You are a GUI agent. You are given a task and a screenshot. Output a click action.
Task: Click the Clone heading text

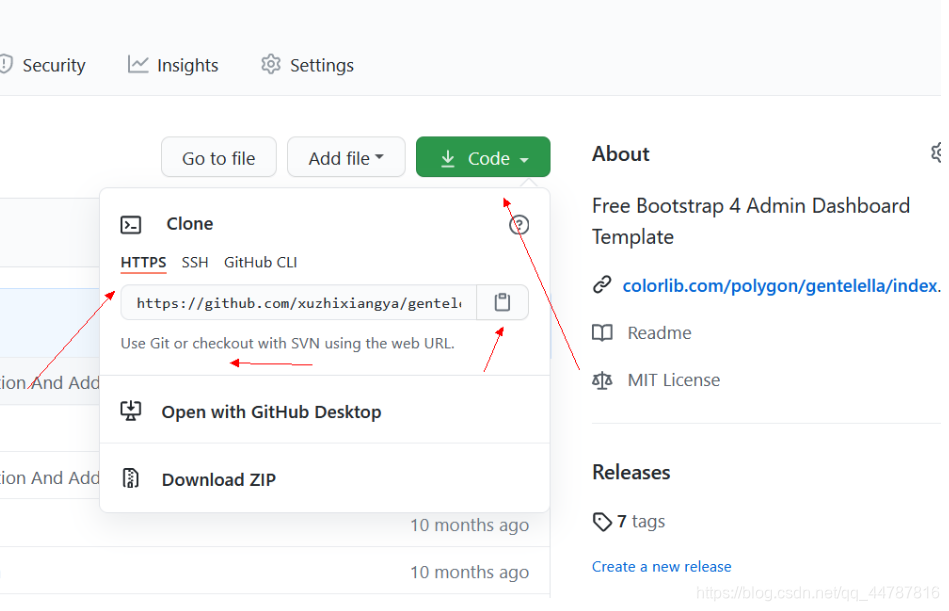tap(190, 224)
